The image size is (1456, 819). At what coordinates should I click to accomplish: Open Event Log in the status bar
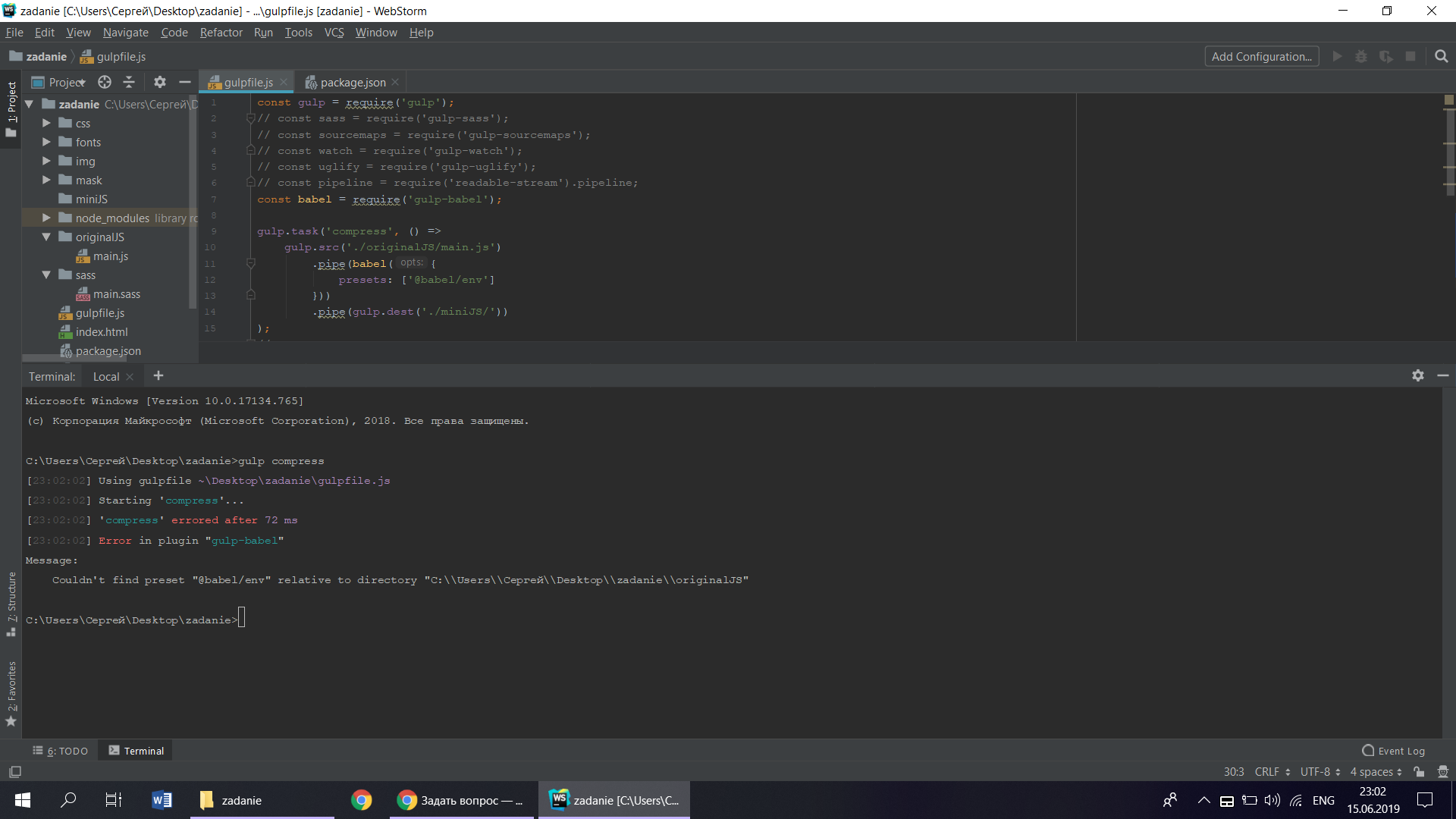pos(1394,751)
